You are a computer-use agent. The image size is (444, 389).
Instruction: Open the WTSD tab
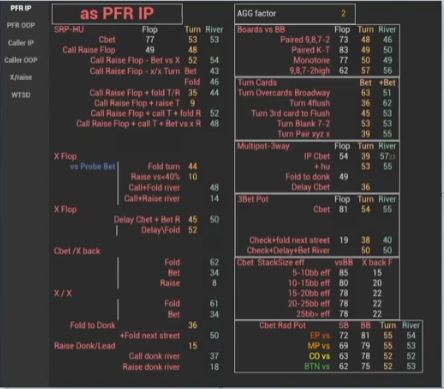21,95
